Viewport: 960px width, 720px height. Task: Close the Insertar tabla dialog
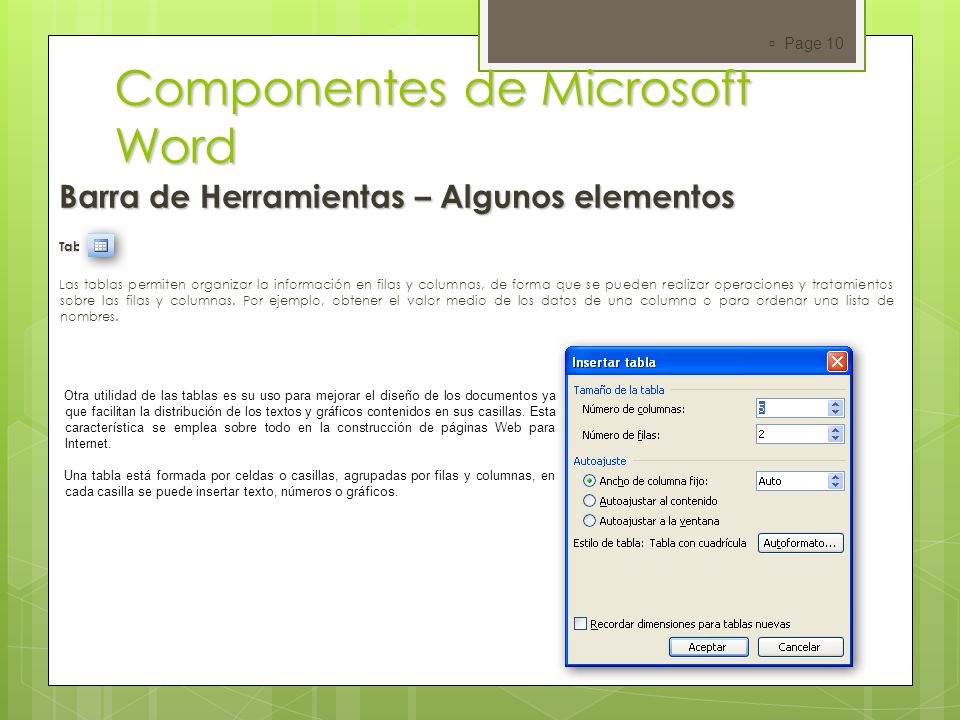tap(837, 362)
